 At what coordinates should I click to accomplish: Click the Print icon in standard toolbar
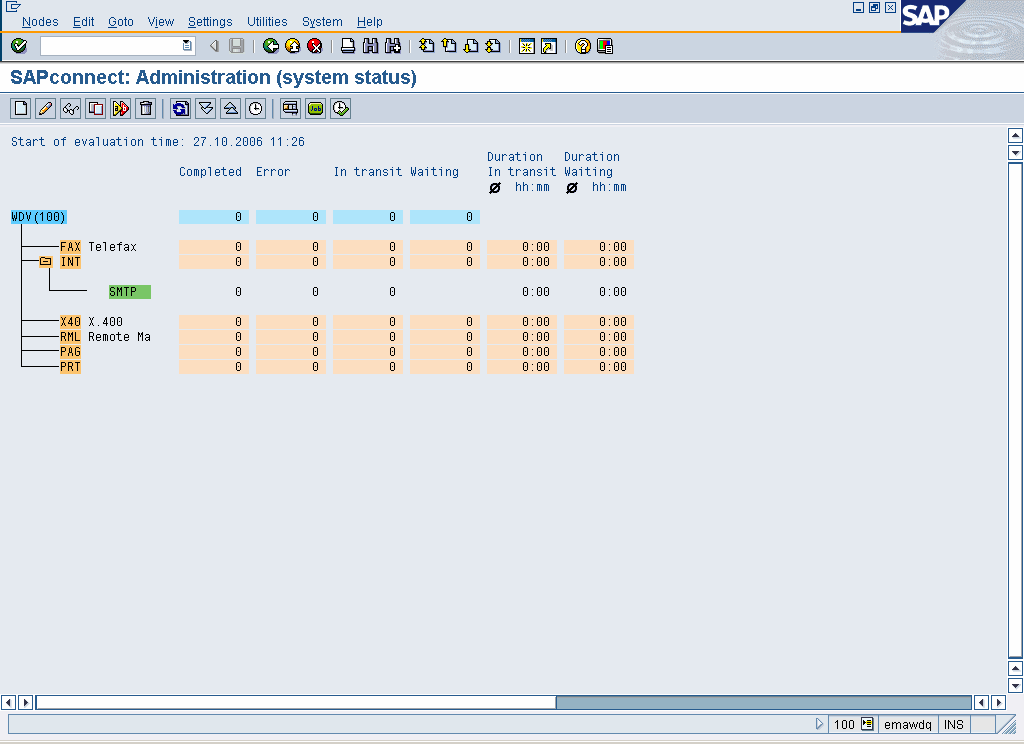[348, 46]
